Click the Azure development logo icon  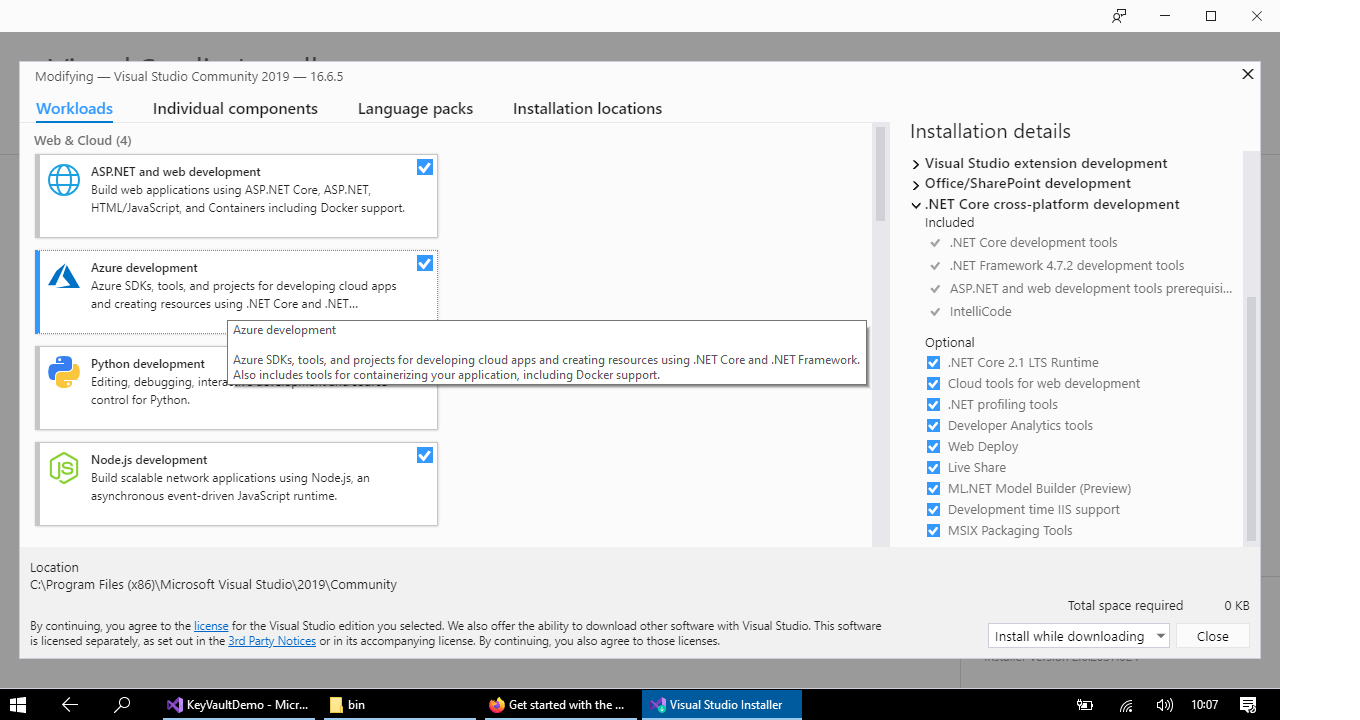tap(64, 277)
